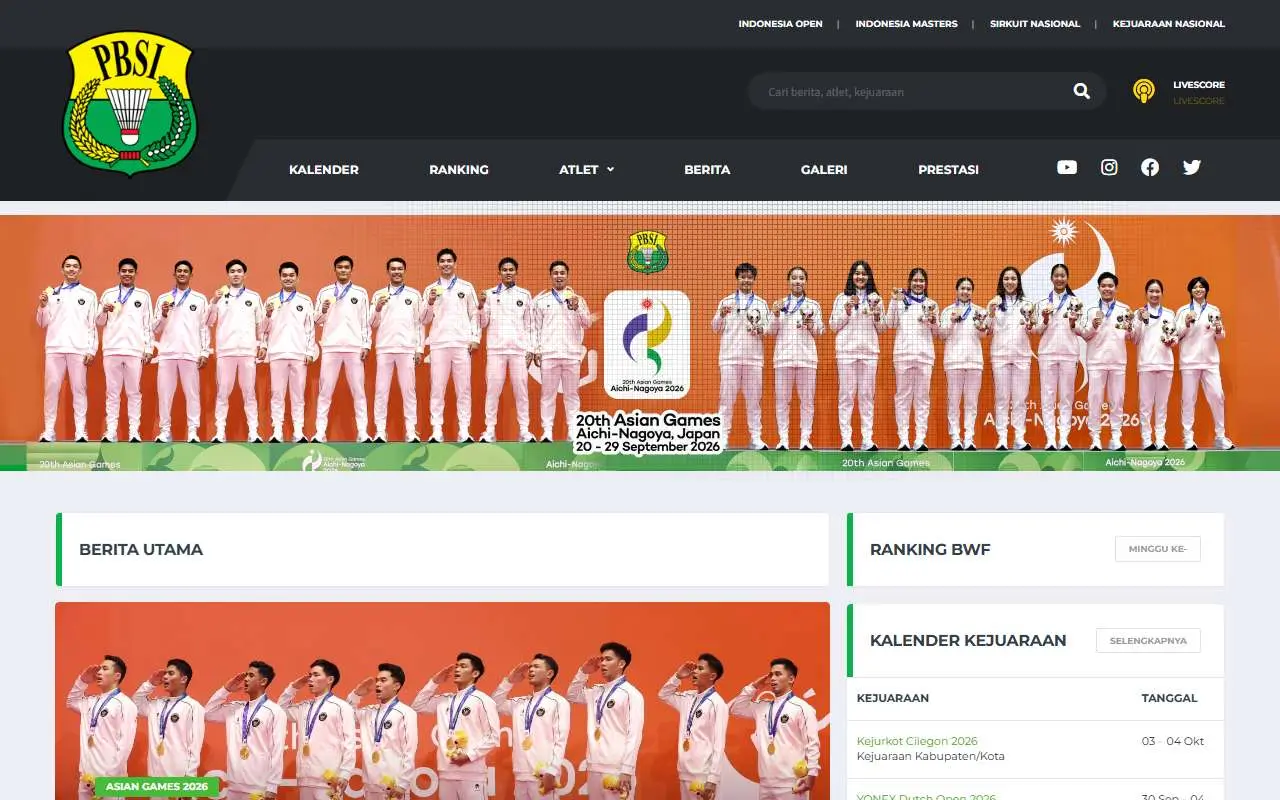1280x800 pixels.
Task: Click the MINGGU KE- button
Action: [1158, 549]
